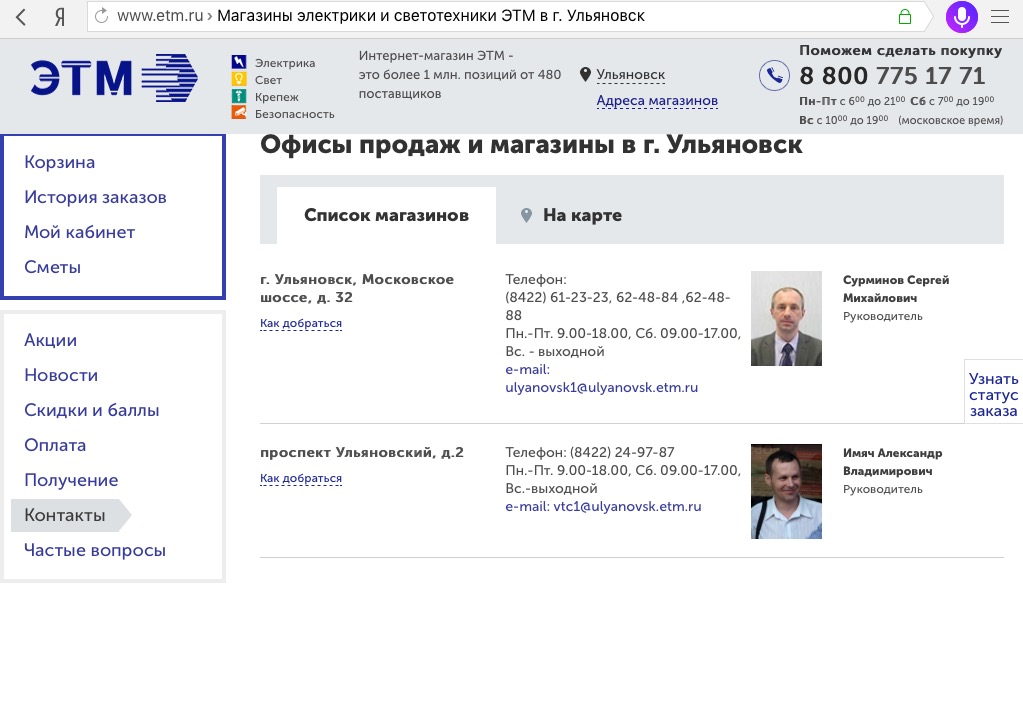
Task: Open Yandex home via the Я icon
Action: tap(59, 17)
